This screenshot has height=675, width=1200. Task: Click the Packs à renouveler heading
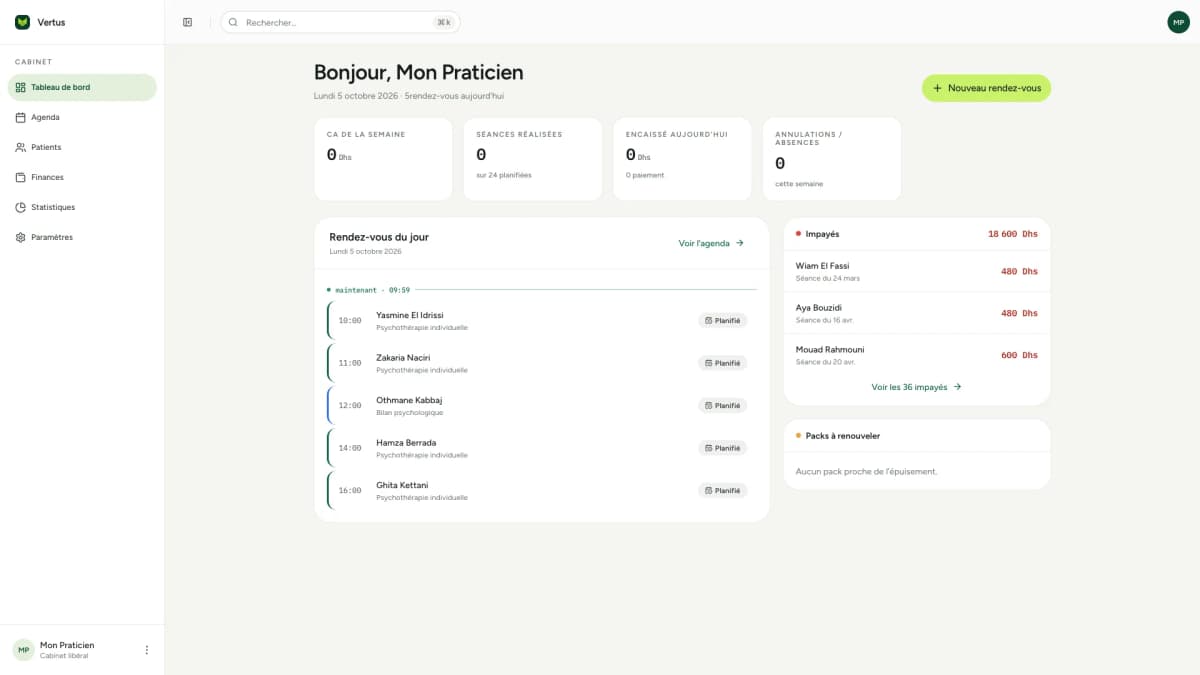pyautogui.click(x=843, y=436)
